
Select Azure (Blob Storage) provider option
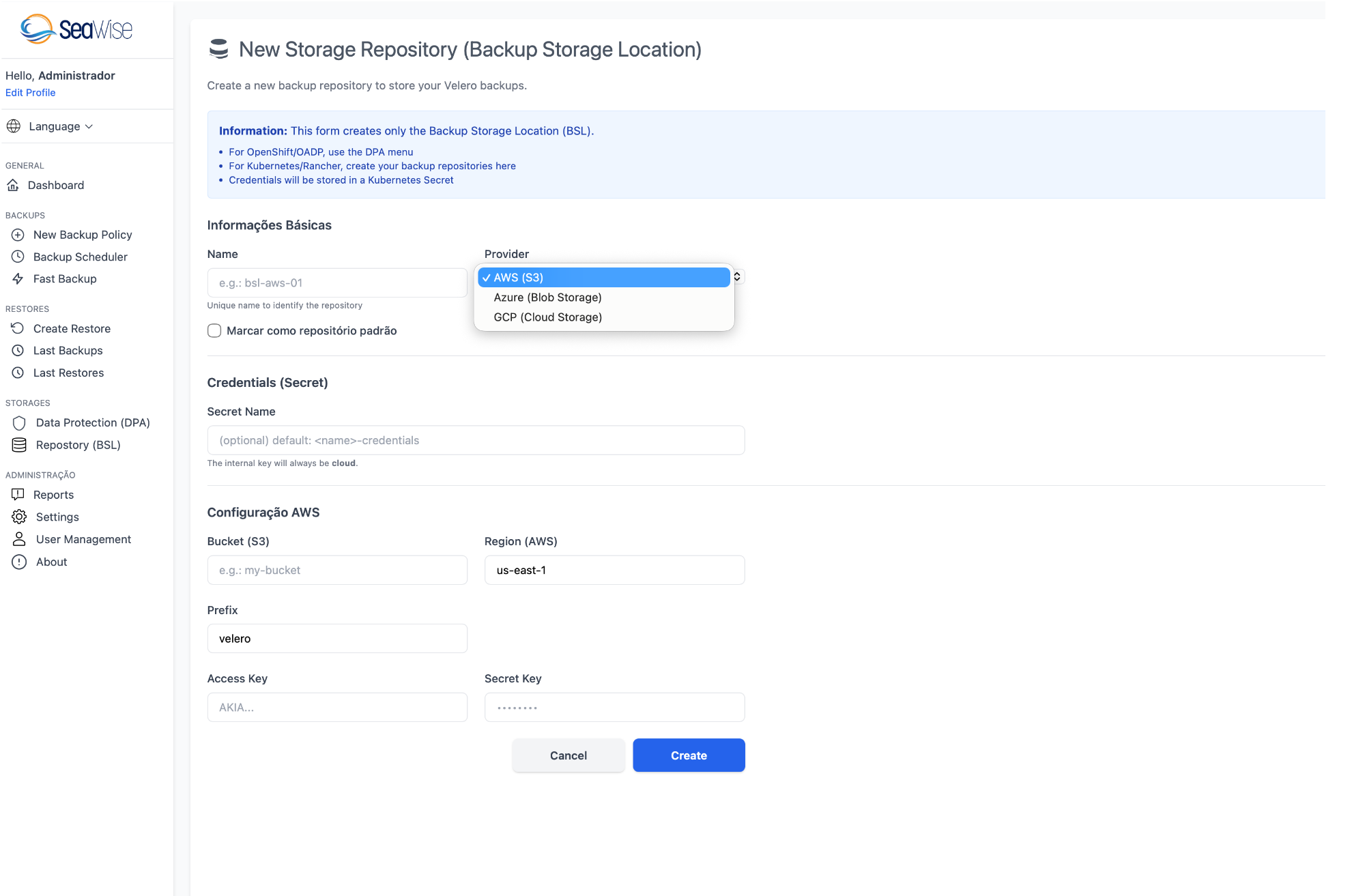(547, 298)
